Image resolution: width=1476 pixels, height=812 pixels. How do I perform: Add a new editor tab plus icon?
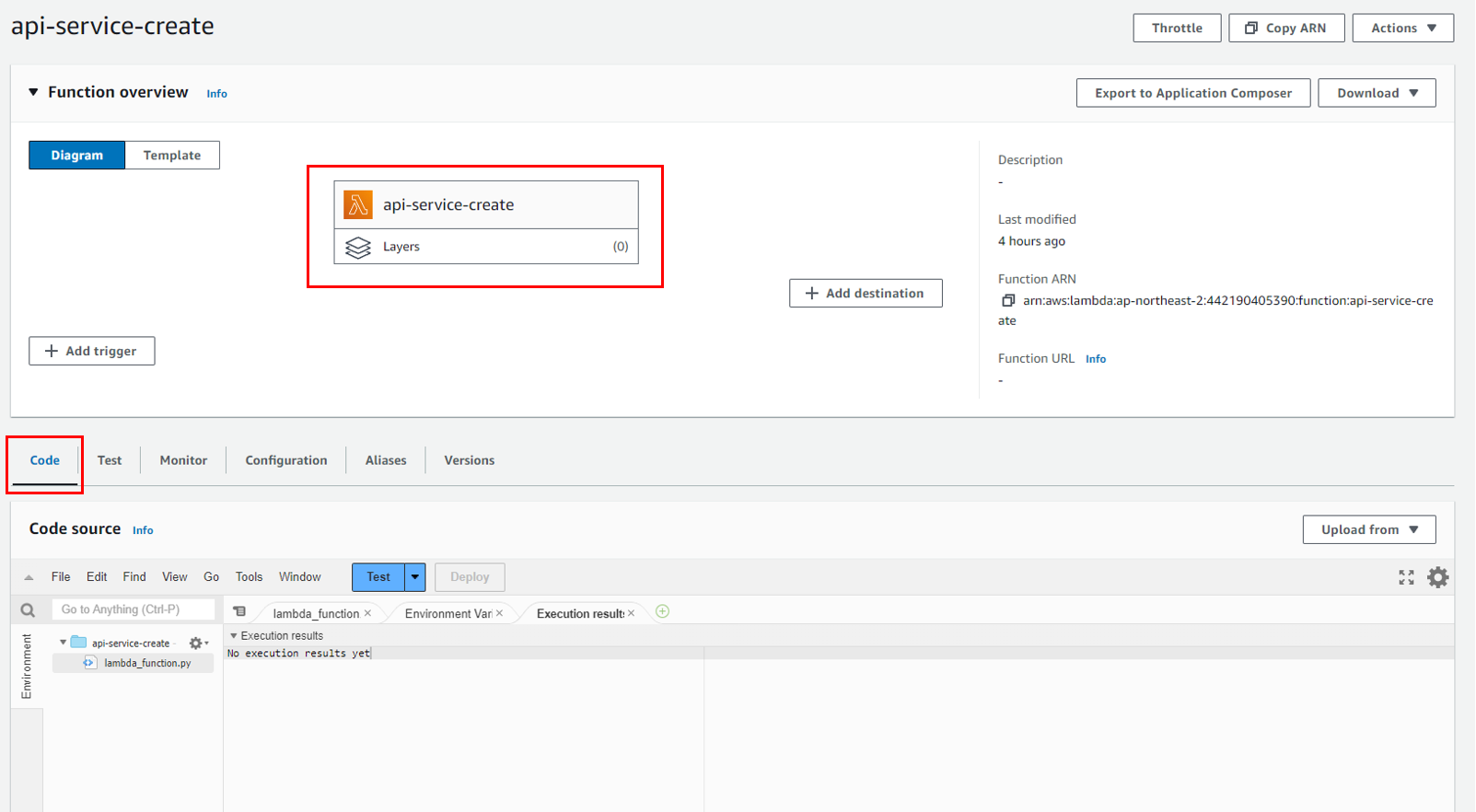click(x=662, y=611)
